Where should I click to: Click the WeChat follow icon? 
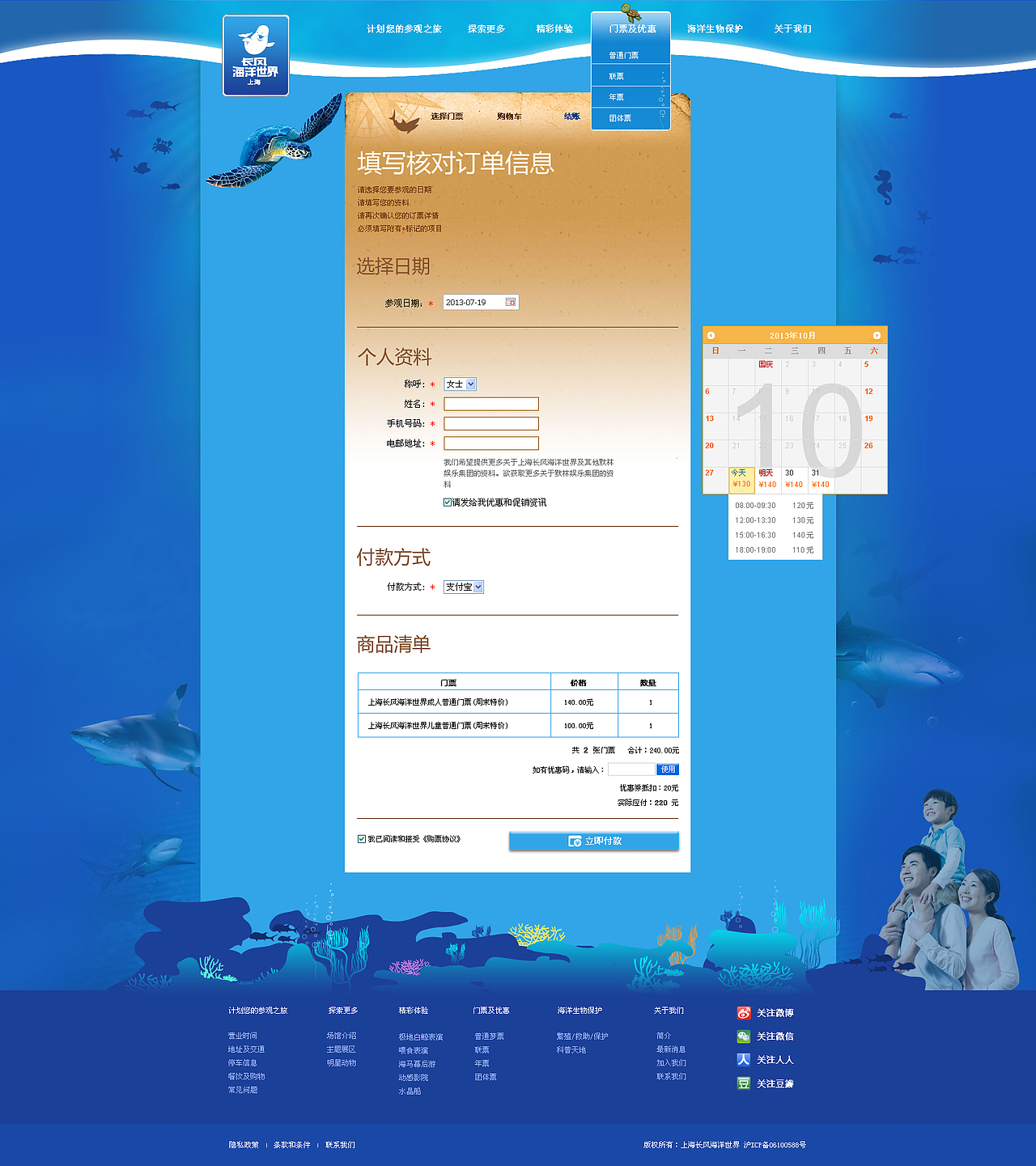744,1037
